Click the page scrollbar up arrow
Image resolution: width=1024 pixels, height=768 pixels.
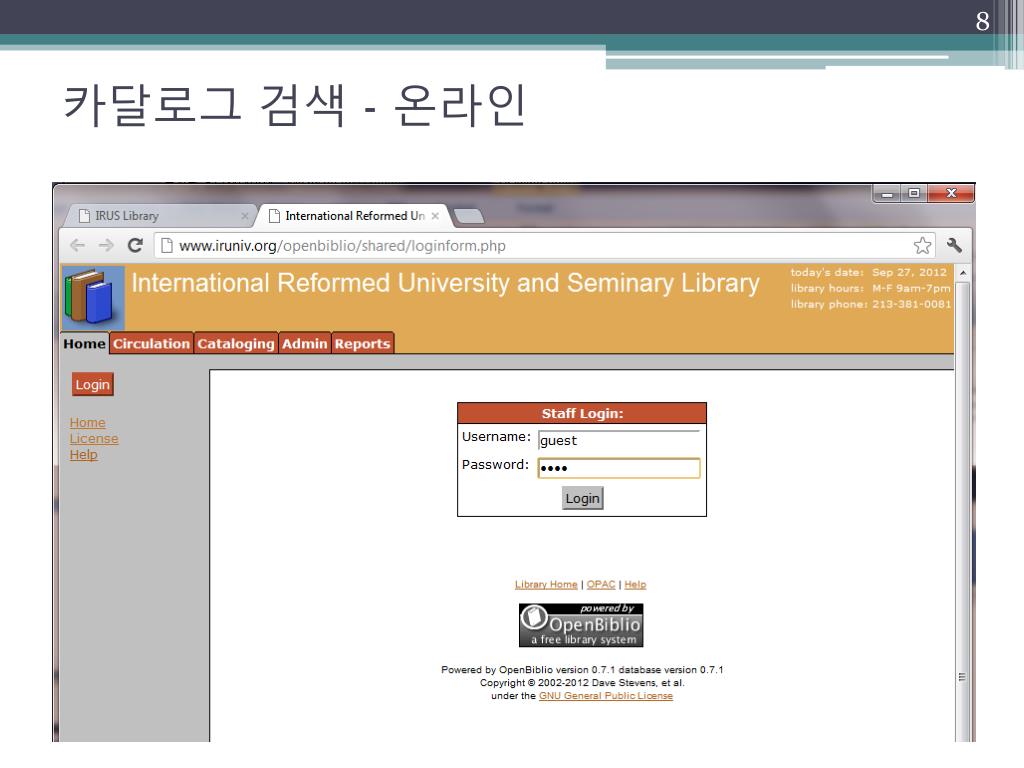click(x=963, y=272)
